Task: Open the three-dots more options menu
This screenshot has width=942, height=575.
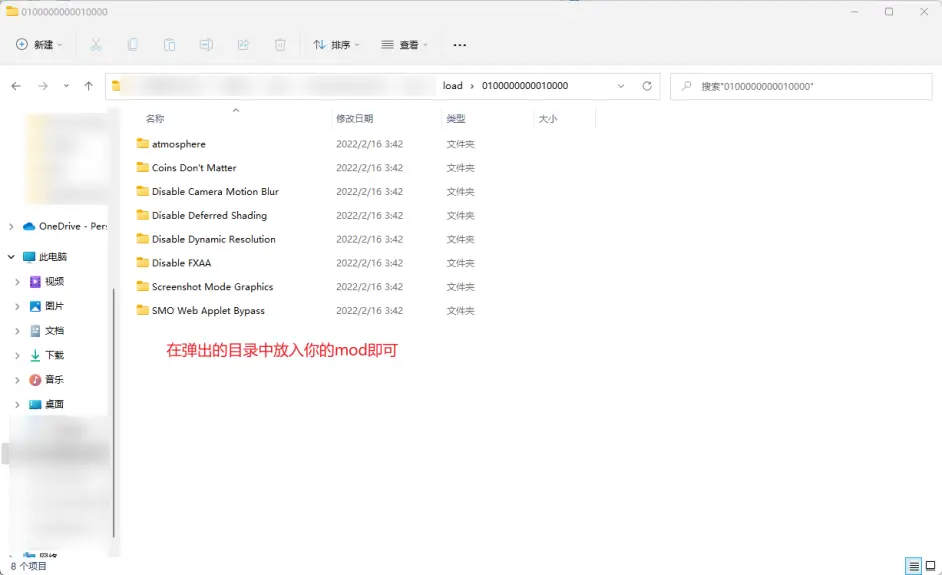Action: point(460,45)
